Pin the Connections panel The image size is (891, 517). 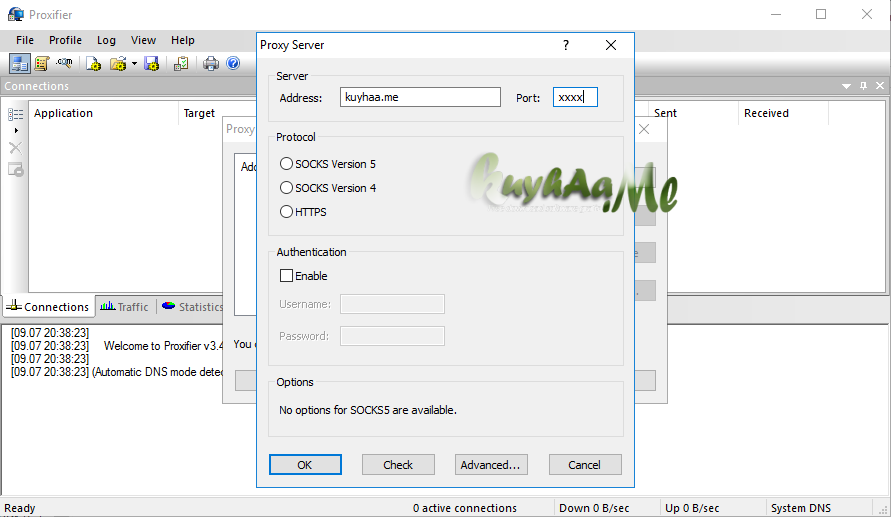pos(864,86)
